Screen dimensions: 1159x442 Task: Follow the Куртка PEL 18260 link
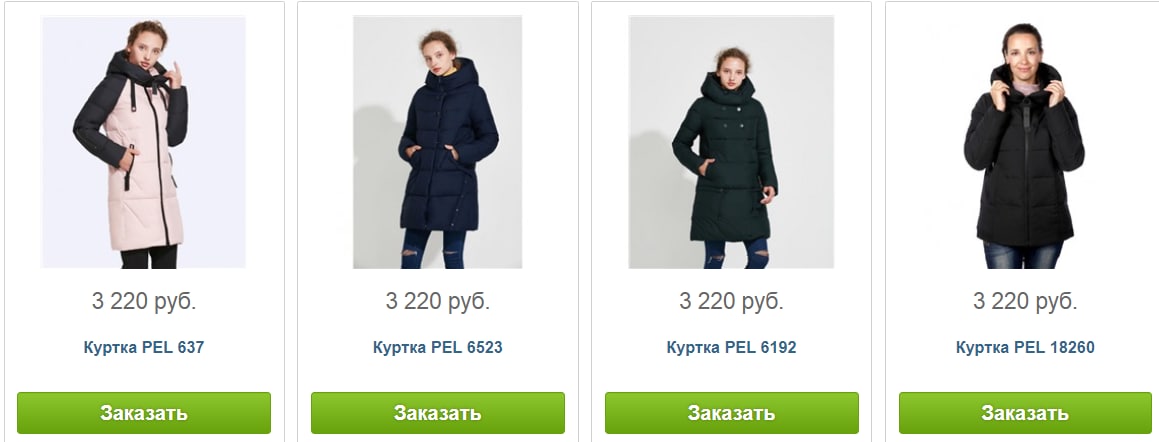pos(1025,347)
